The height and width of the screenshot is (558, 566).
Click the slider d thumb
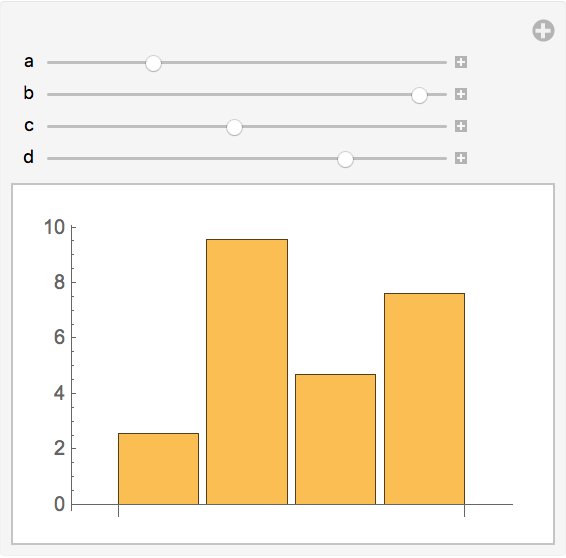tap(345, 159)
